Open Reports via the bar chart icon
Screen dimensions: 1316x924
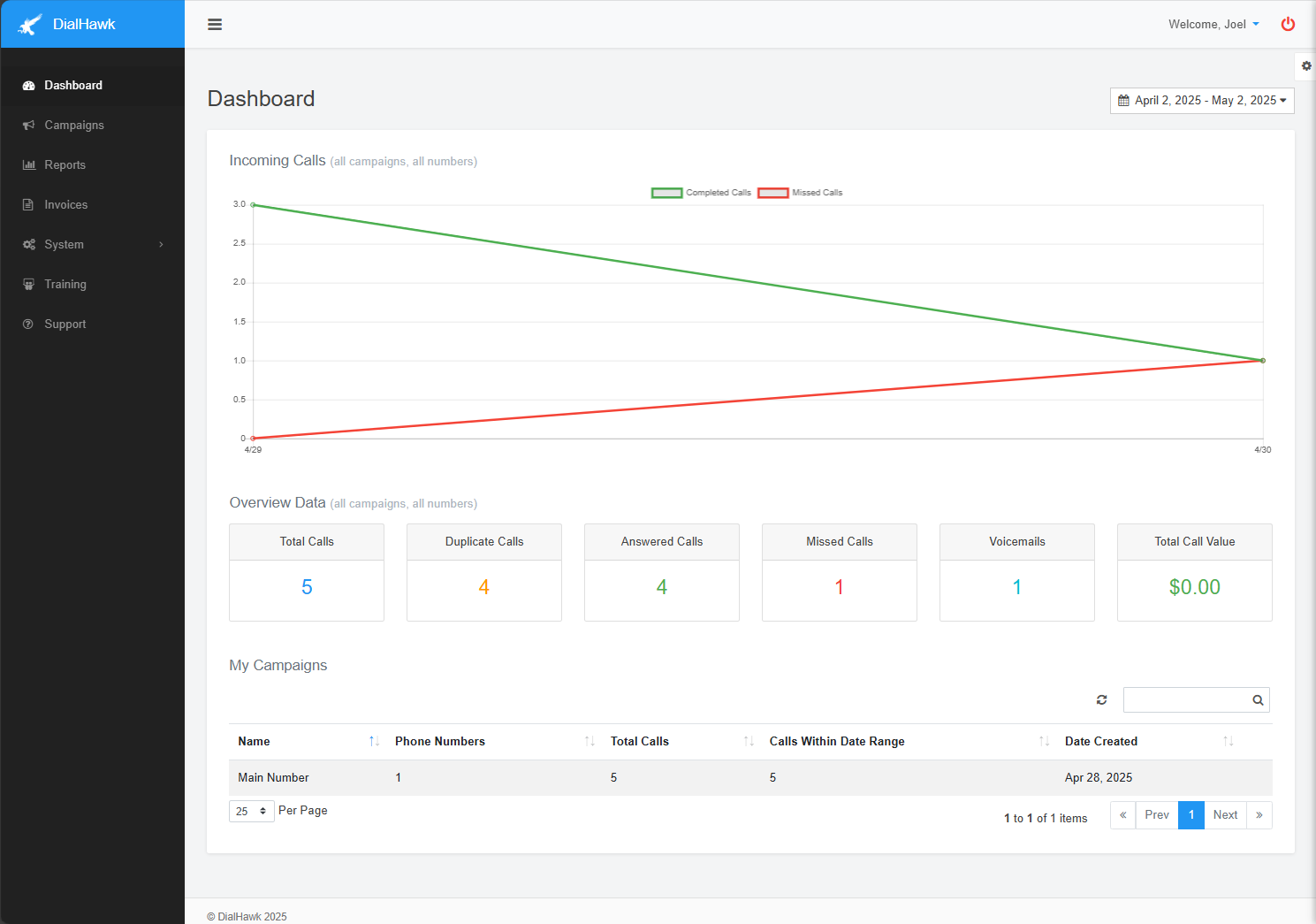29,164
